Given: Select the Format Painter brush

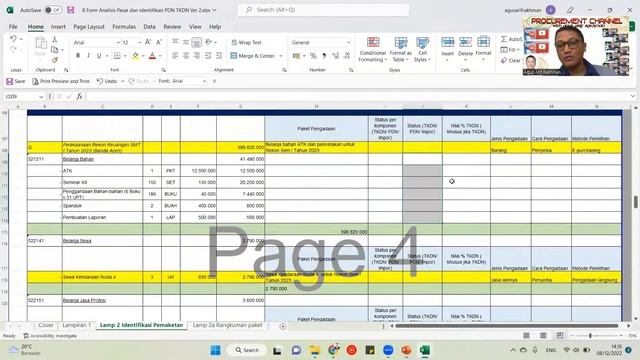Looking at the screenshot, I should click(54, 60).
